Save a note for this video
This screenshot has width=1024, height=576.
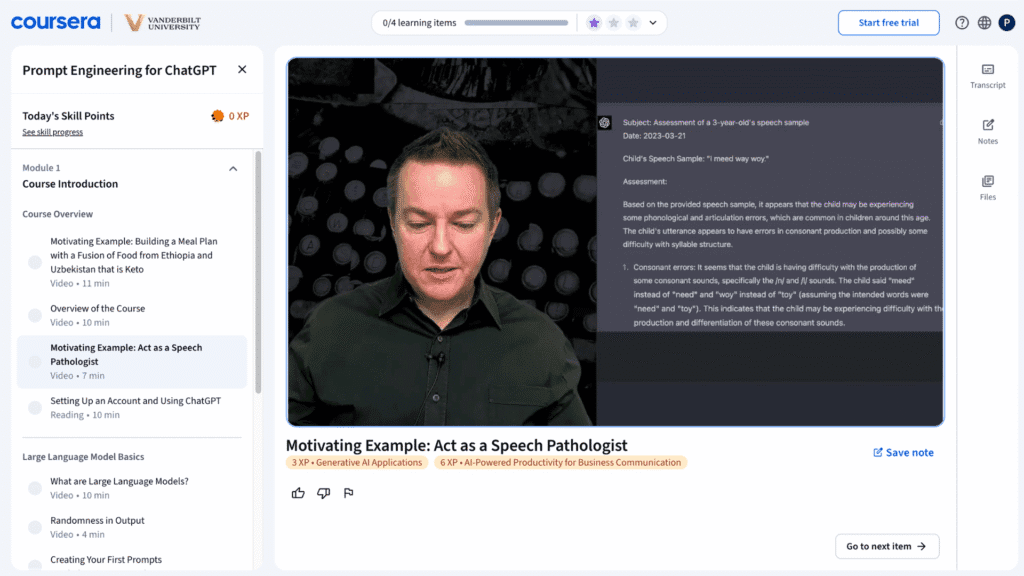tap(903, 453)
